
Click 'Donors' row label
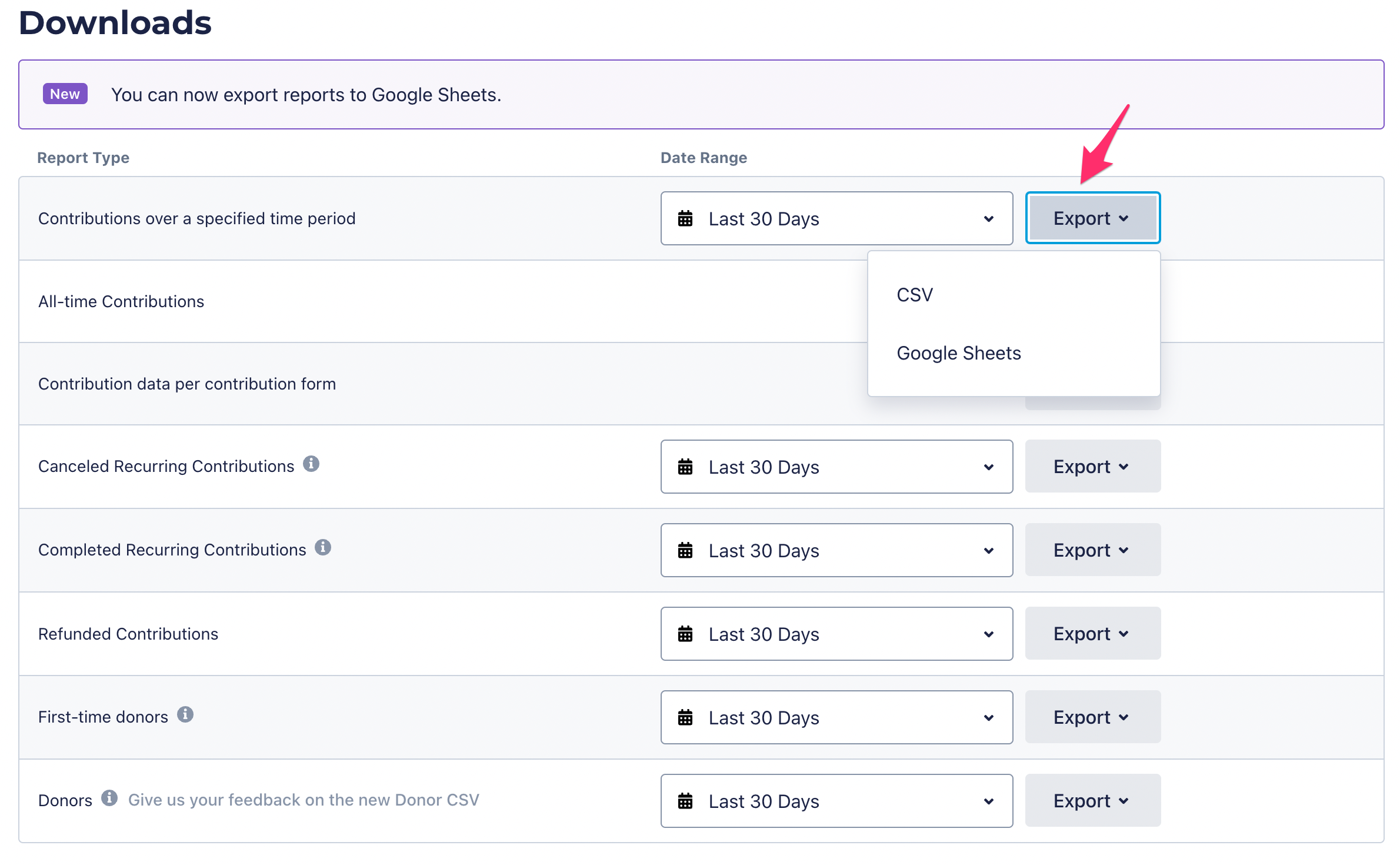pyautogui.click(x=65, y=801)
